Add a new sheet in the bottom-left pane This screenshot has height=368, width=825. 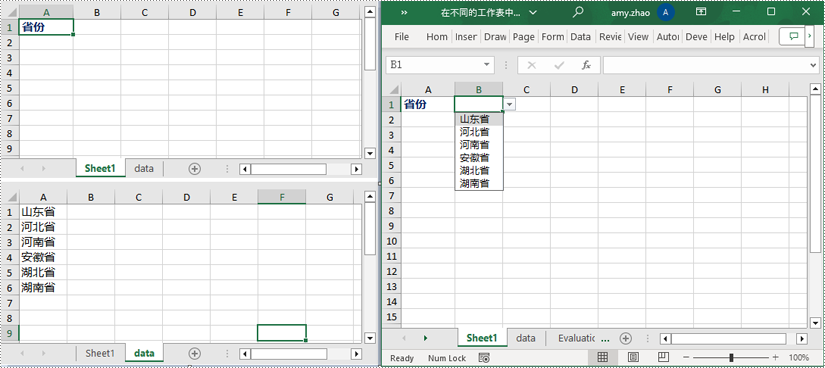click(195, 353)
